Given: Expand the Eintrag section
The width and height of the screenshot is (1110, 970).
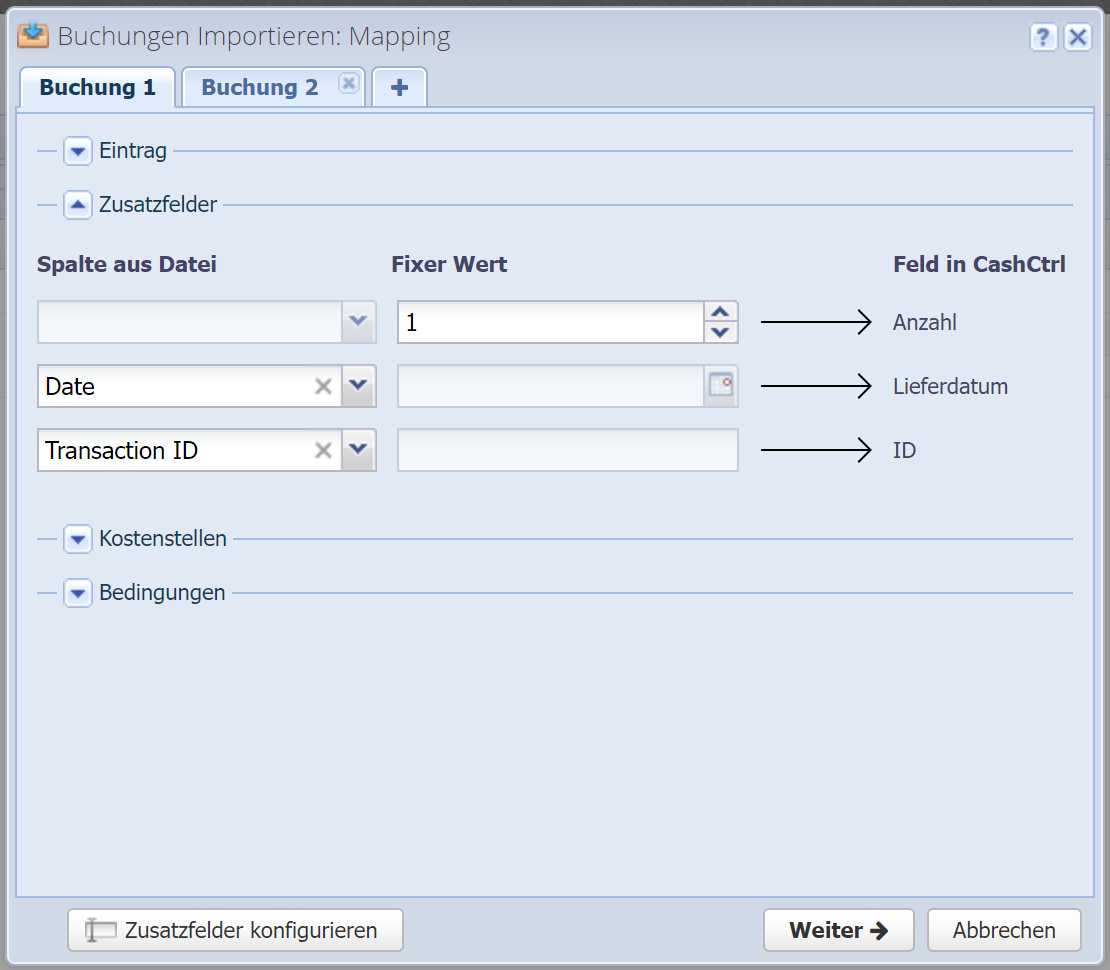Looking at the screenshot, I should [x=78, y=152].
